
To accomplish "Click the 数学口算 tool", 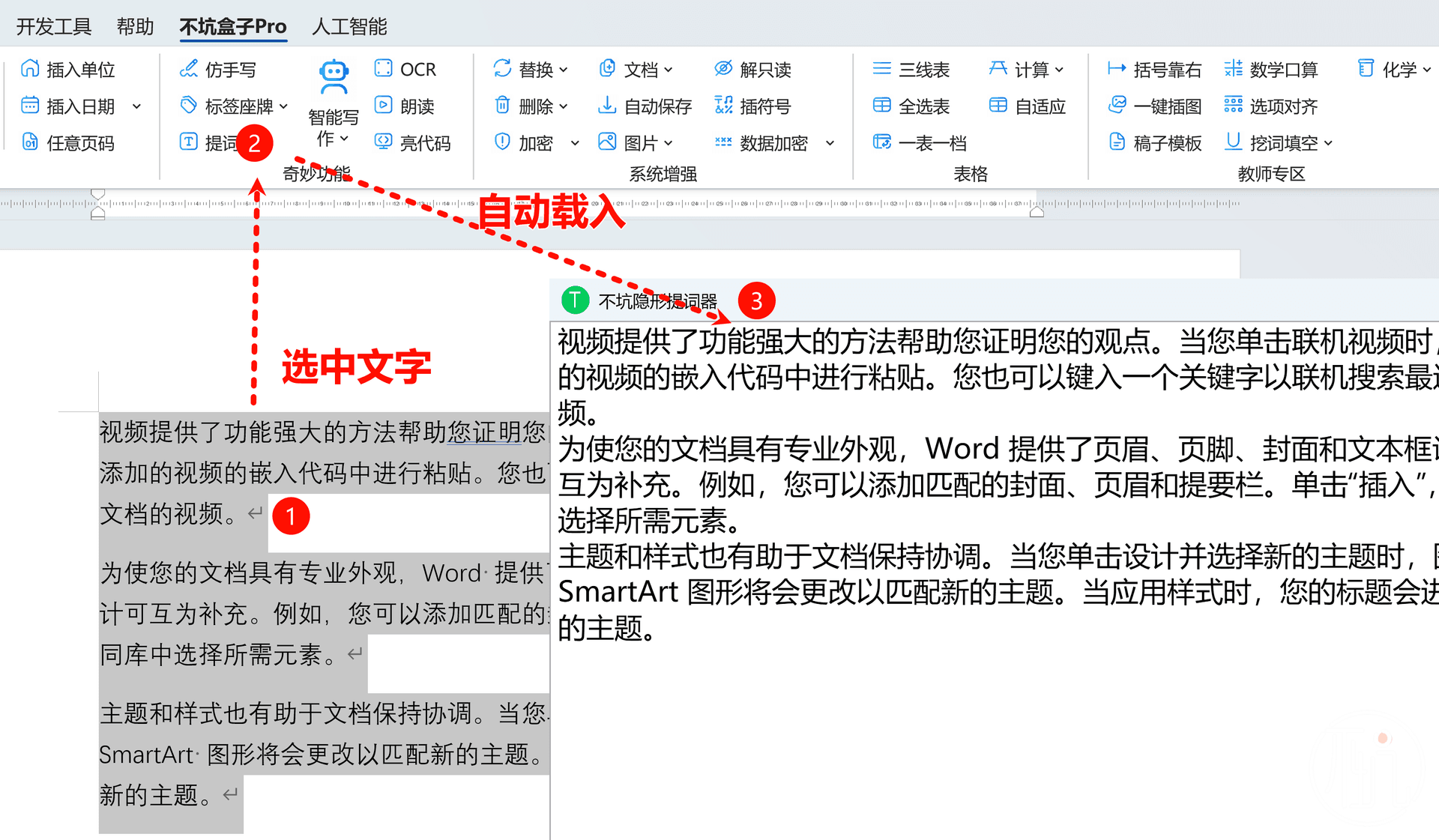I will (1271, 69).
